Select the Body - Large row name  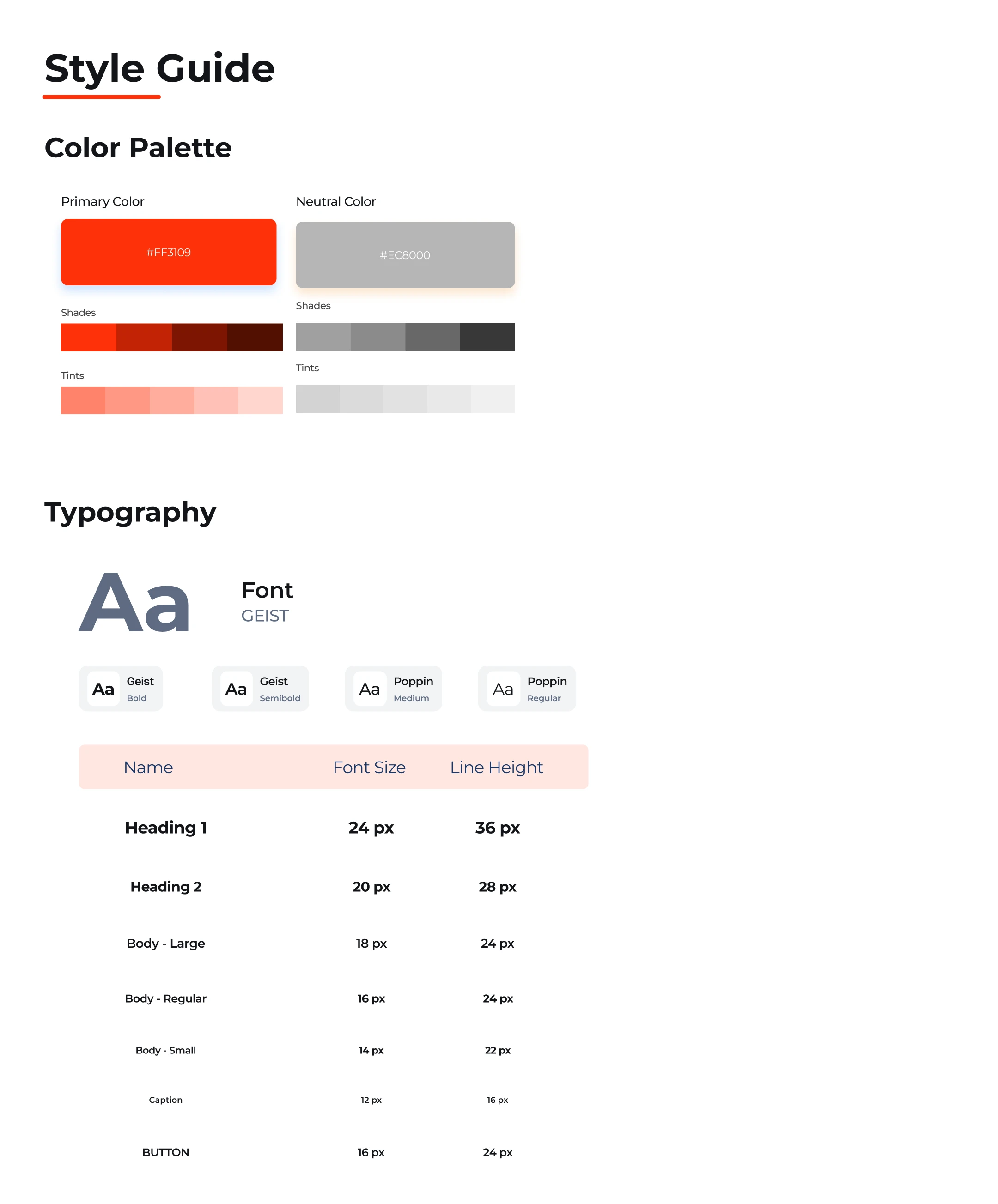click(166, 943)
